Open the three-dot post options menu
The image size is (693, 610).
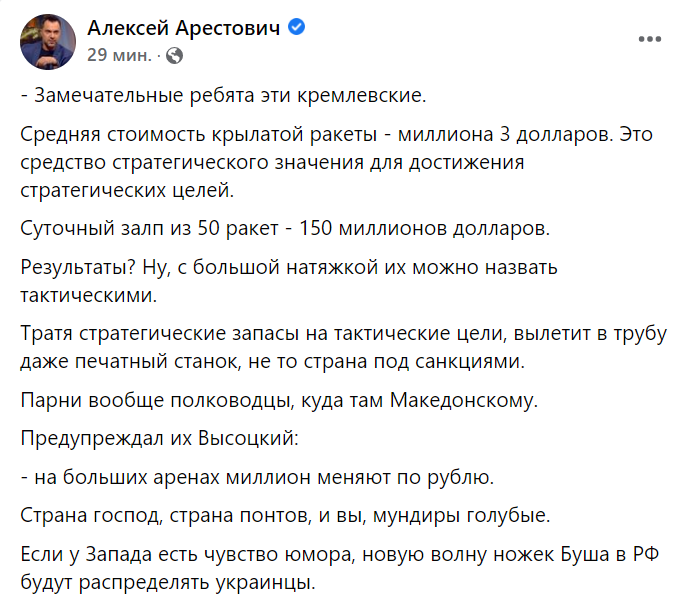pyautogui.click(x=650, y=39)
